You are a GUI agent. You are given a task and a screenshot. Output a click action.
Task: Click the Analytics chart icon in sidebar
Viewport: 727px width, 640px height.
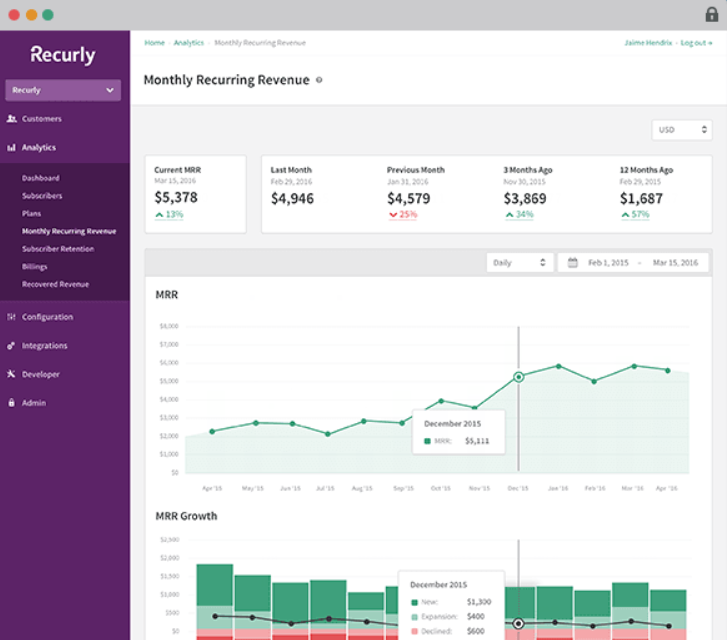(x=12, y=148)
